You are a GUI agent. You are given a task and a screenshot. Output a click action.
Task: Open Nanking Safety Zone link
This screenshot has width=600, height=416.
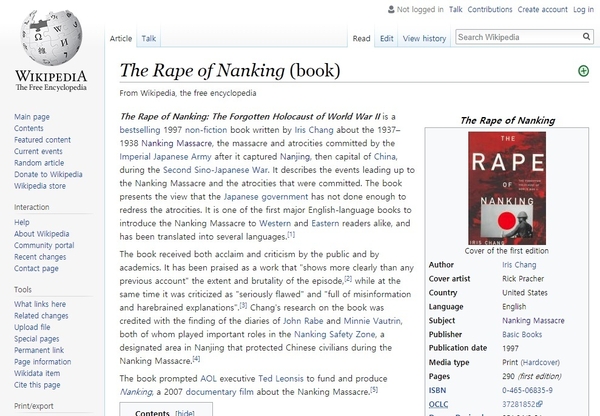[335, 334]
